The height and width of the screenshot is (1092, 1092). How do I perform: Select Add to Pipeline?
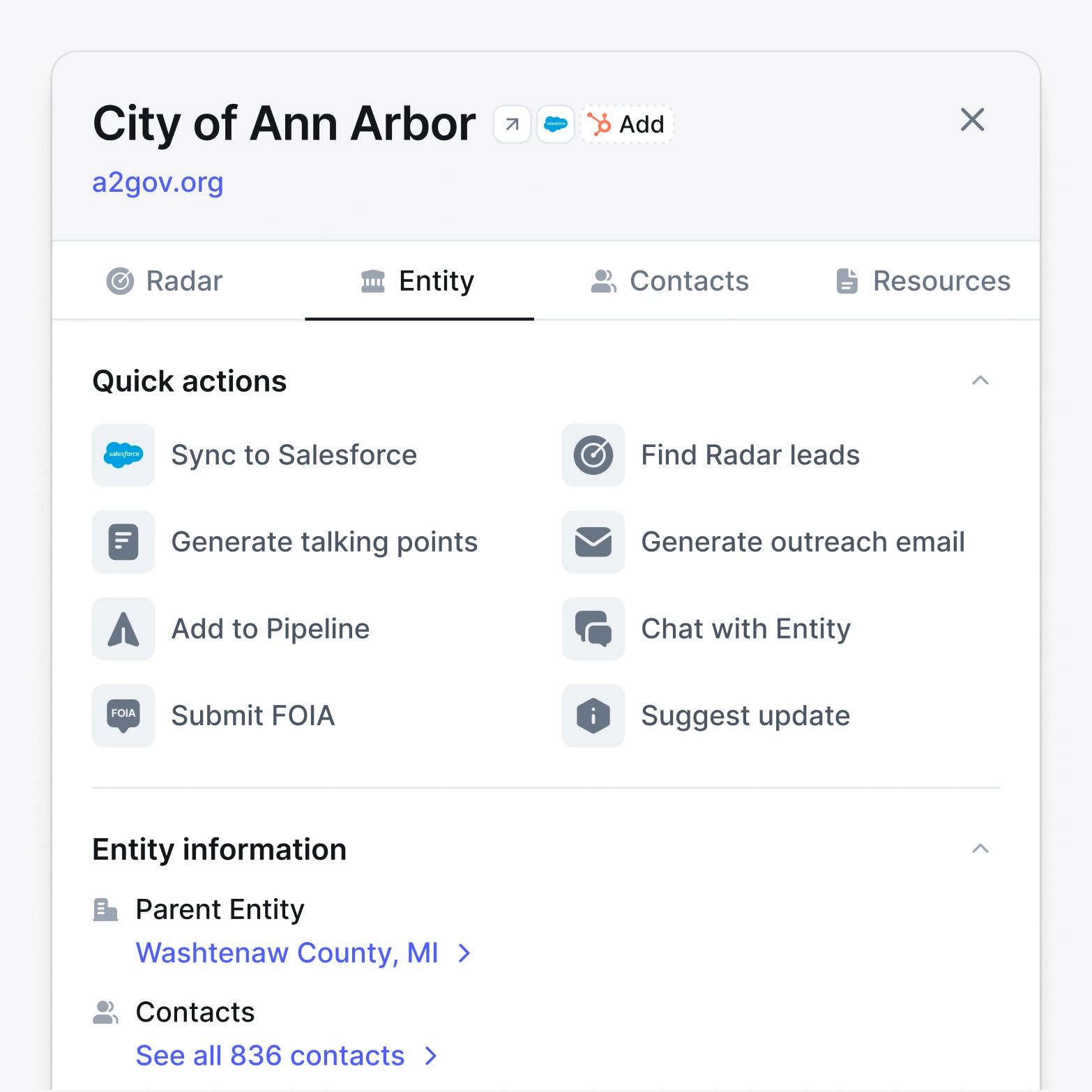coord(271,629)
